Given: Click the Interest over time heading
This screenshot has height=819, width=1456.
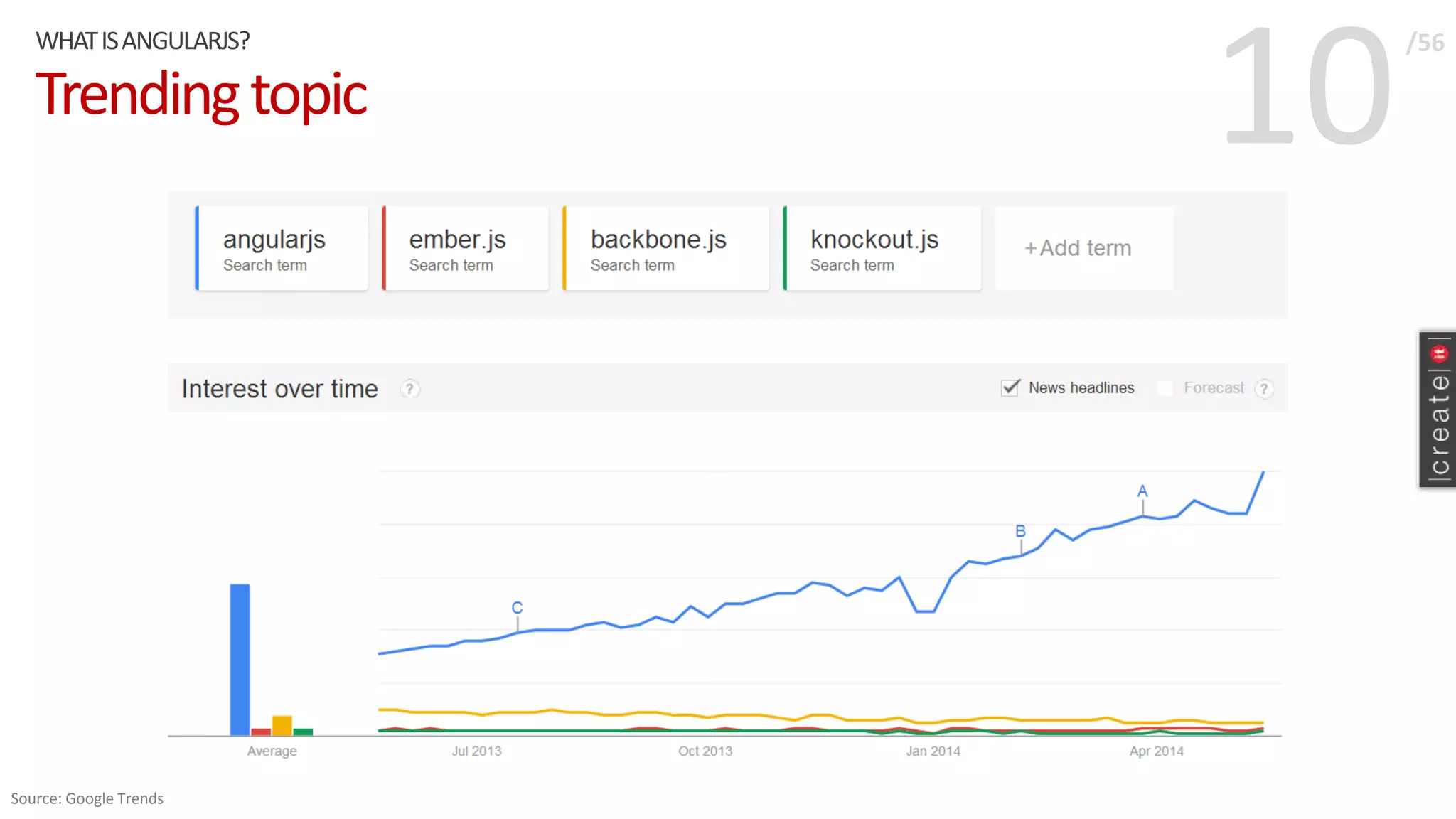Looking at the screenshot, I should pyautogui.click(x=279, y=389).
